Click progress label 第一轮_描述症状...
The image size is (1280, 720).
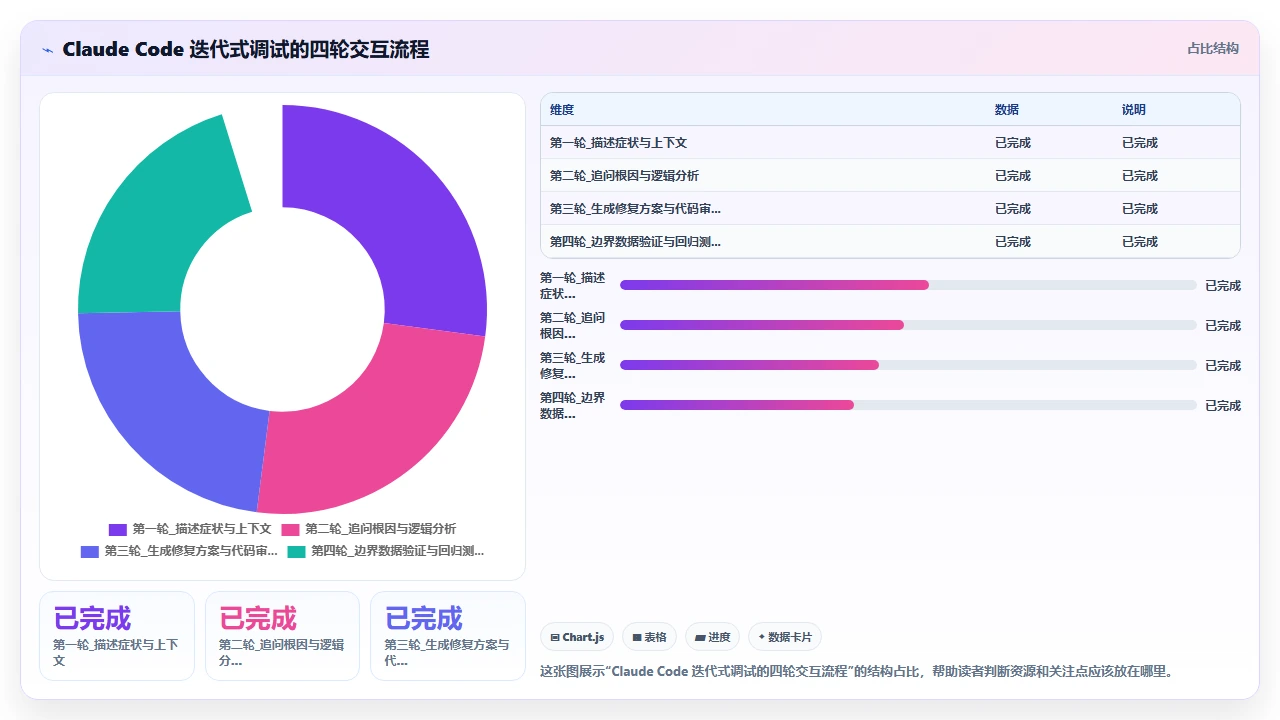coord(573,285)
